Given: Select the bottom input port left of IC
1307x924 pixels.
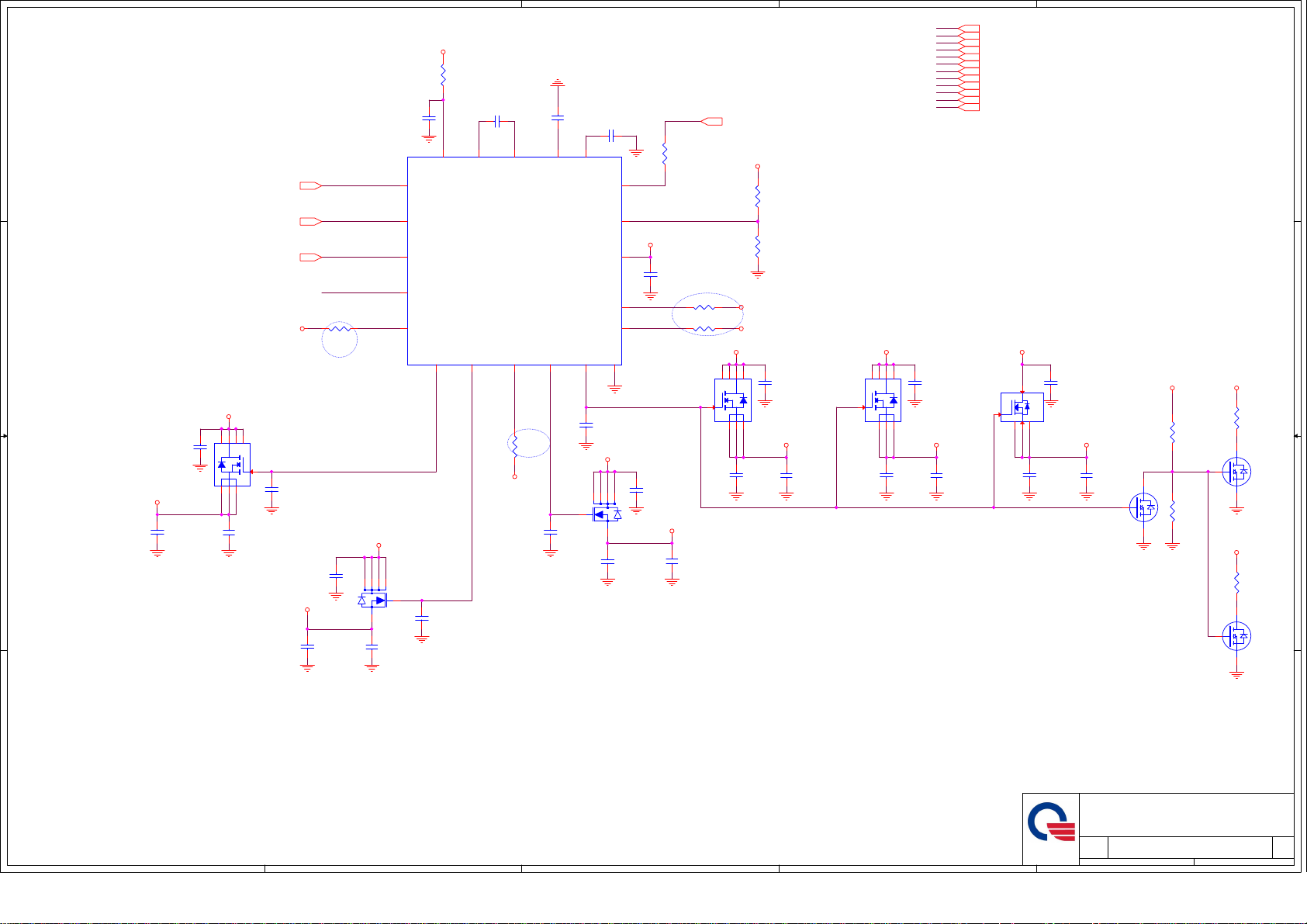Looking at the screenshot, I should click(310, 257).
